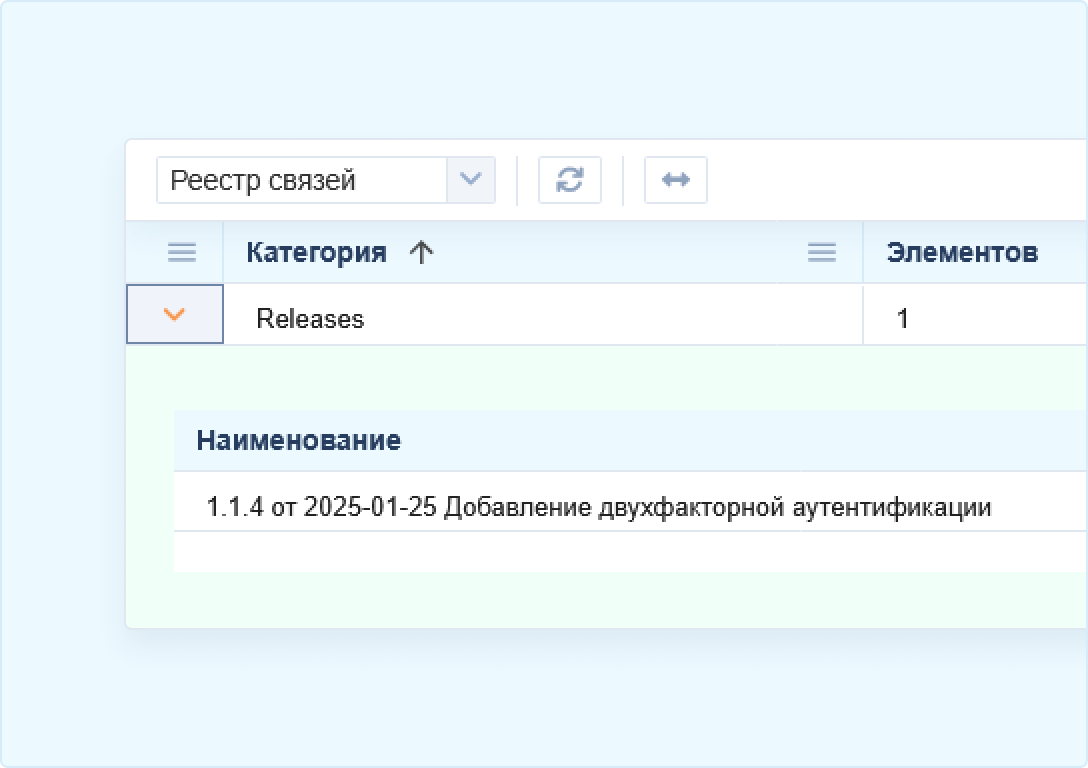Open release 1.1.4 от 2025-01-25 entry
The height and width of the screenshot is (768, 1088).
point(598,507)
